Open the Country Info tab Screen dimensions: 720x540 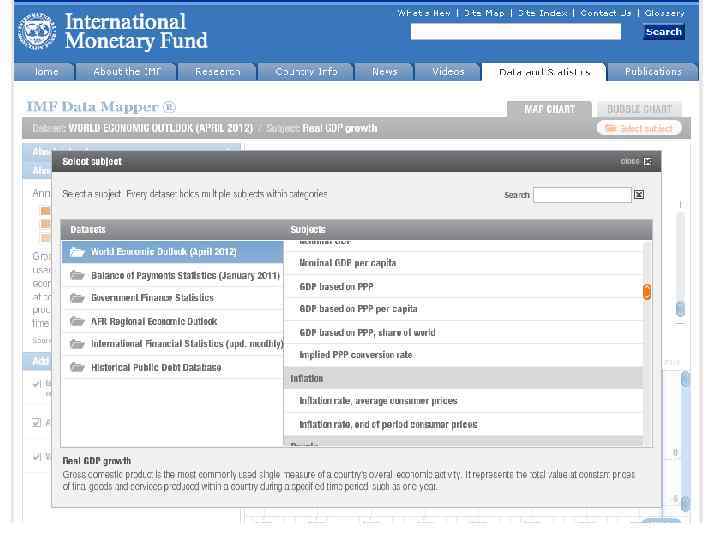(x=306, y=72)
